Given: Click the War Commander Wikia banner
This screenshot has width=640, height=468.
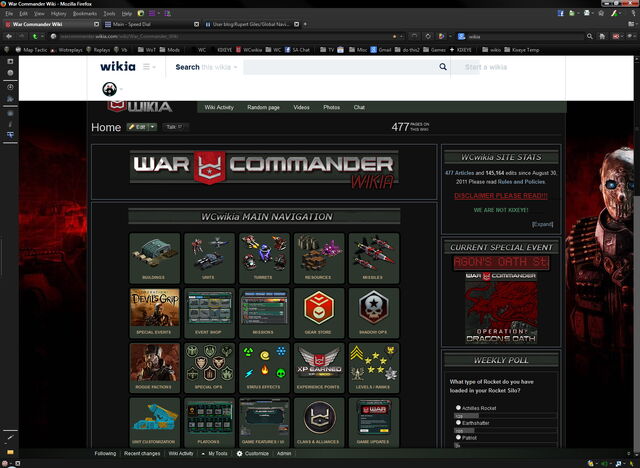Looking at the screenshot, I should coord(264,171).
